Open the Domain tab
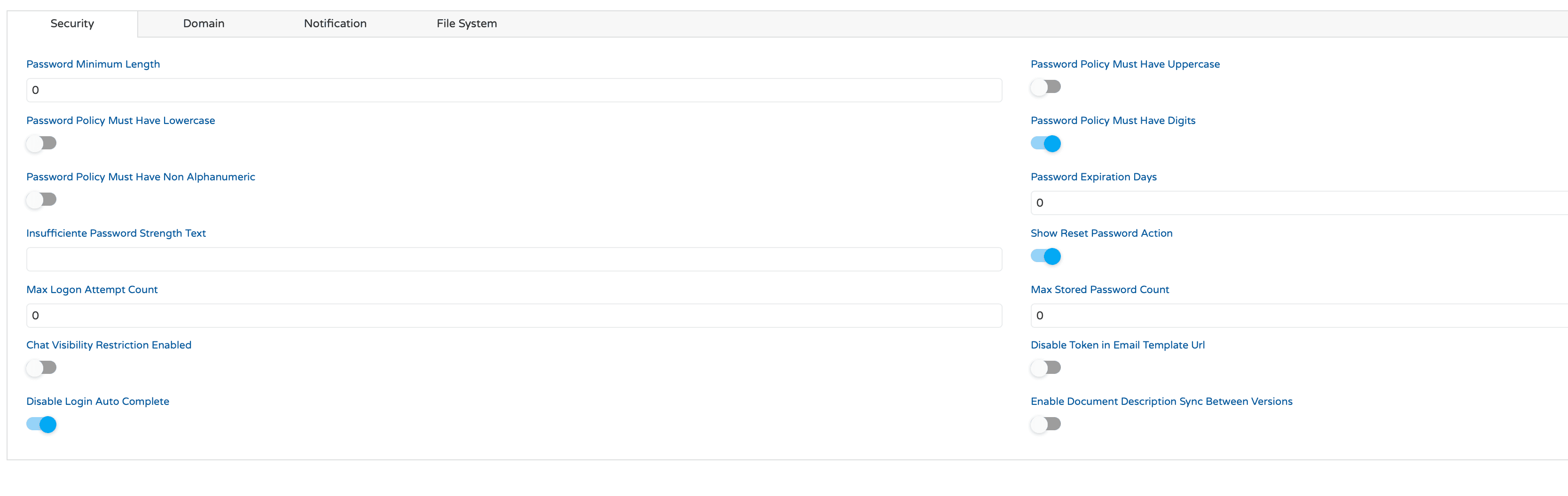Viewport: 1568px width, 496px height. (x=204, y=24)
